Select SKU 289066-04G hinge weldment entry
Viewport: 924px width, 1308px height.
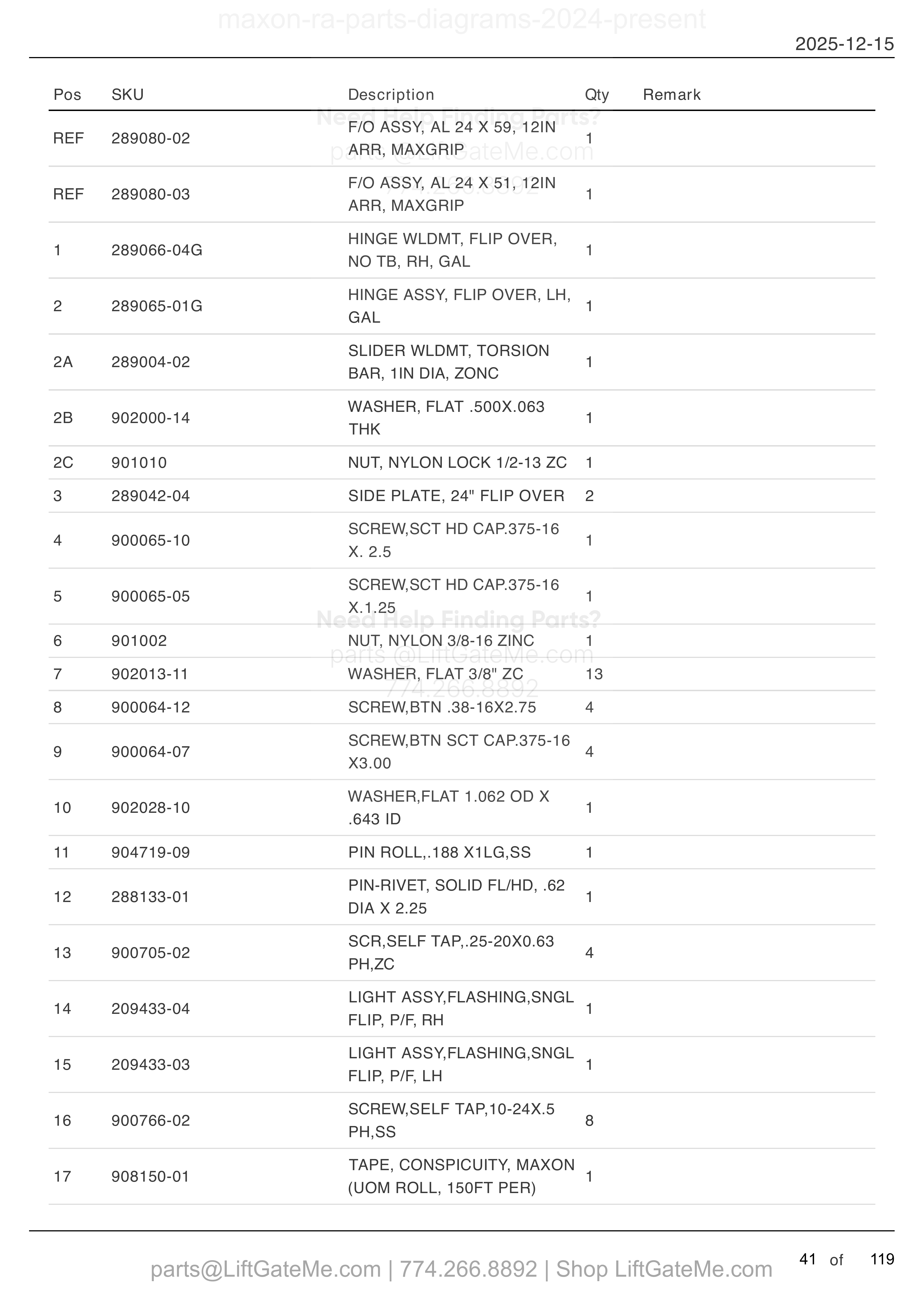(157, 250)
